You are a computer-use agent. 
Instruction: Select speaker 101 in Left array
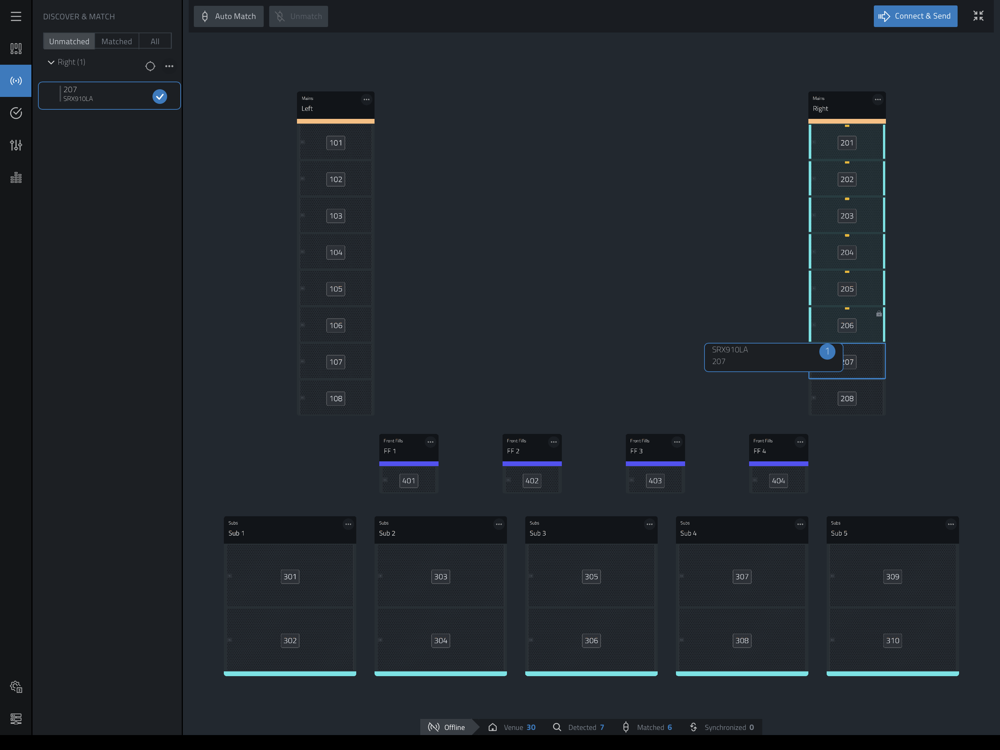(336, 143)
